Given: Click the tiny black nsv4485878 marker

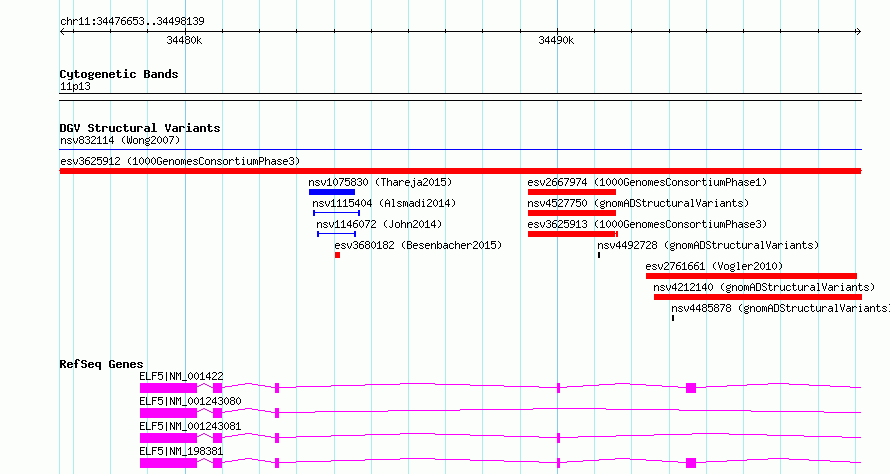Looking at the screenshot, I should [x=673, y=318].
